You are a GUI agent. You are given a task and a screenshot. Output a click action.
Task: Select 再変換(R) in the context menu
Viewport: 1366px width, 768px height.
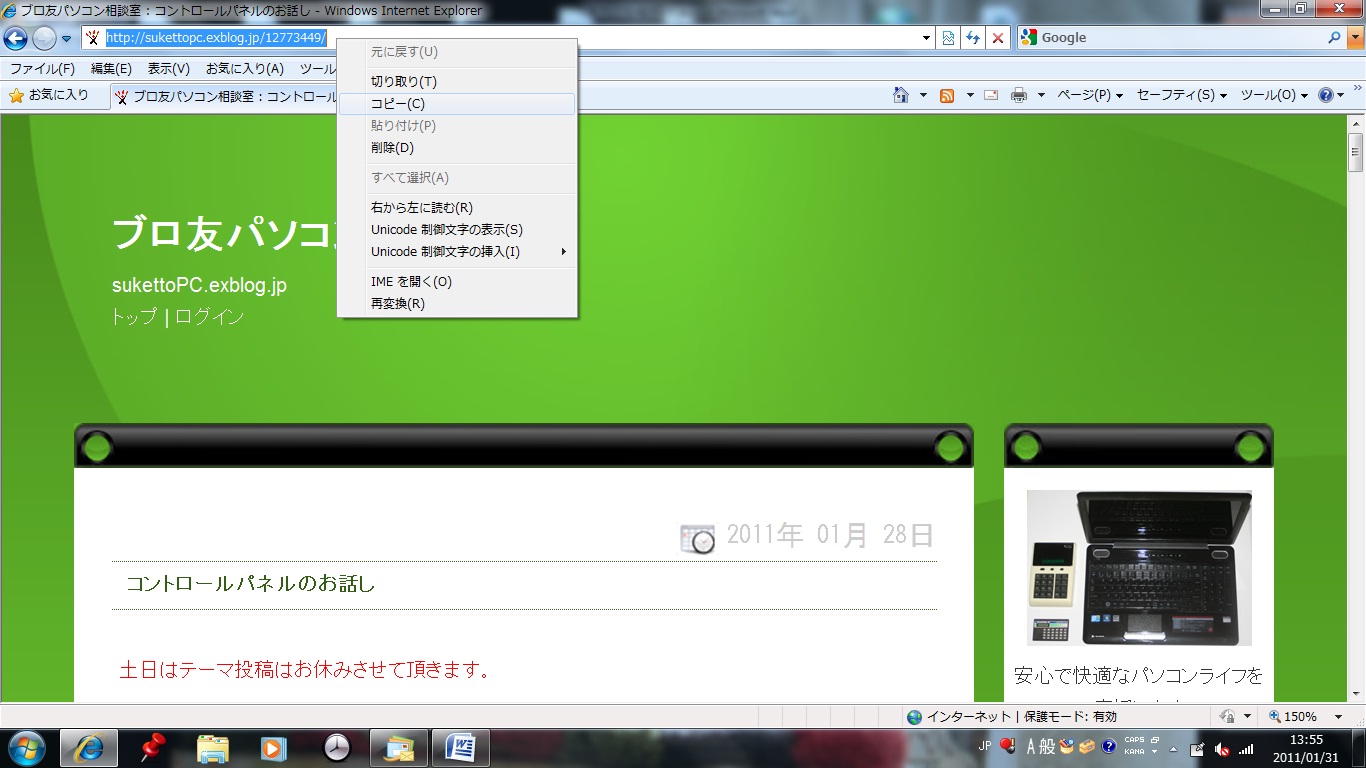[457, 304]
